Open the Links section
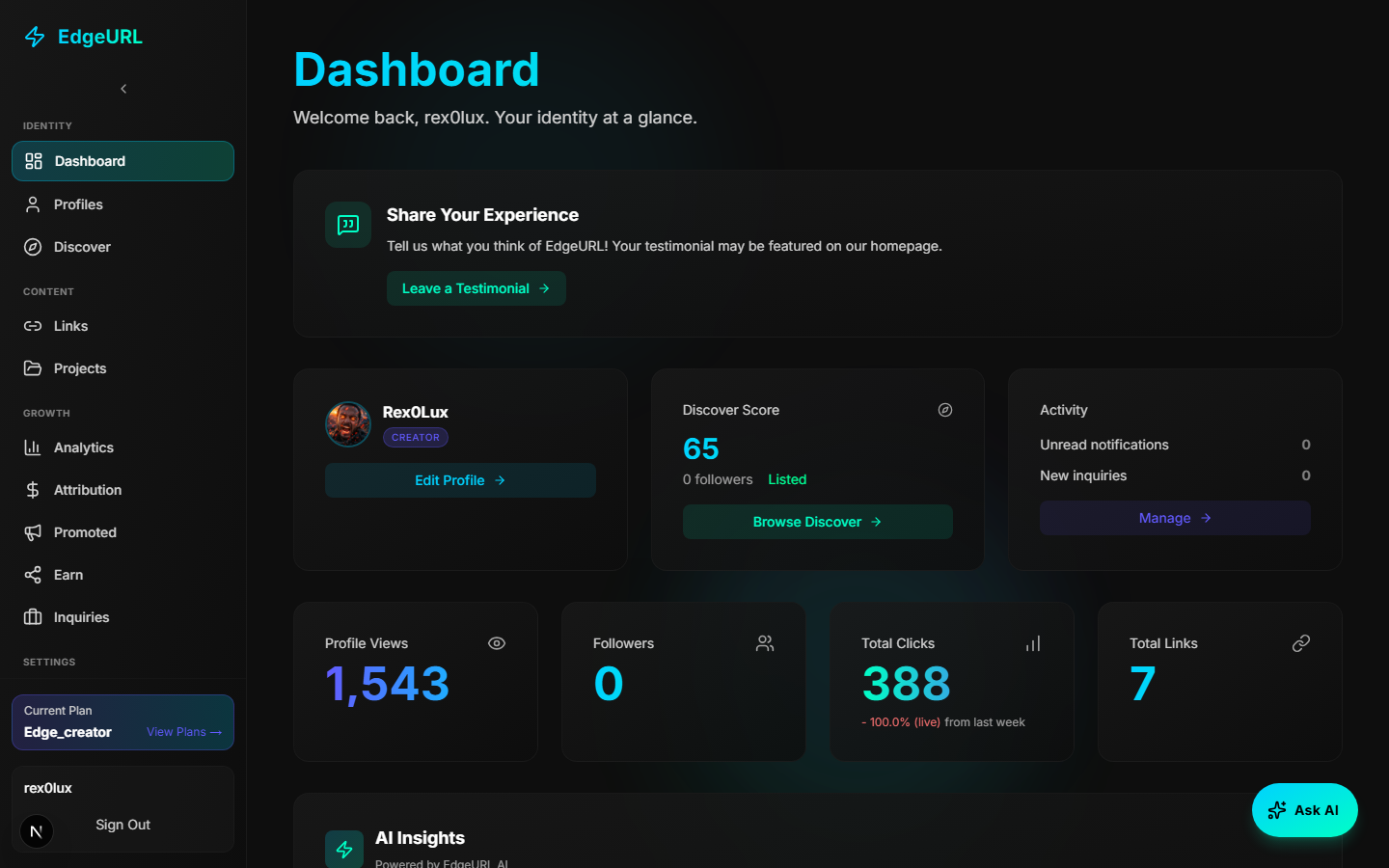This screenshot has width=1389, height=868. [70, 326]
